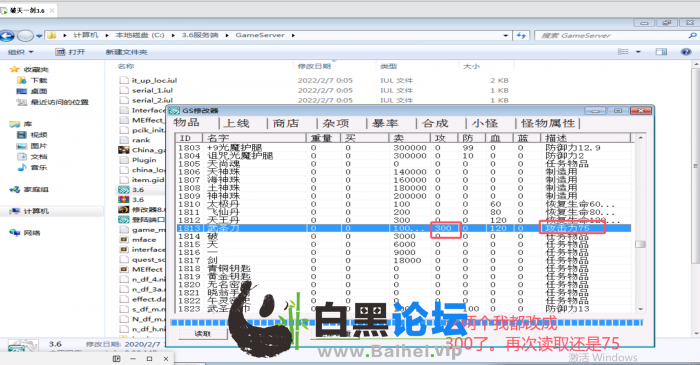Open the recent locations arrow beside the Forward button
Viewport: 700px width, 365px height.
(39, 36)
